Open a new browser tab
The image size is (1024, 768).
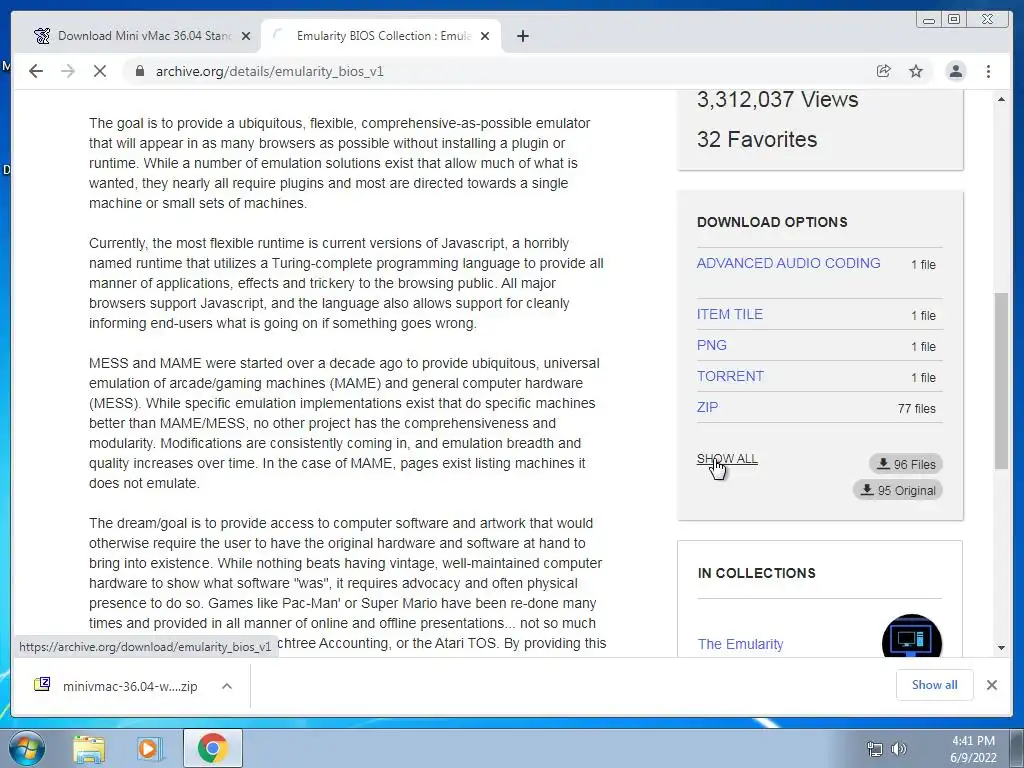coord(522,36)
